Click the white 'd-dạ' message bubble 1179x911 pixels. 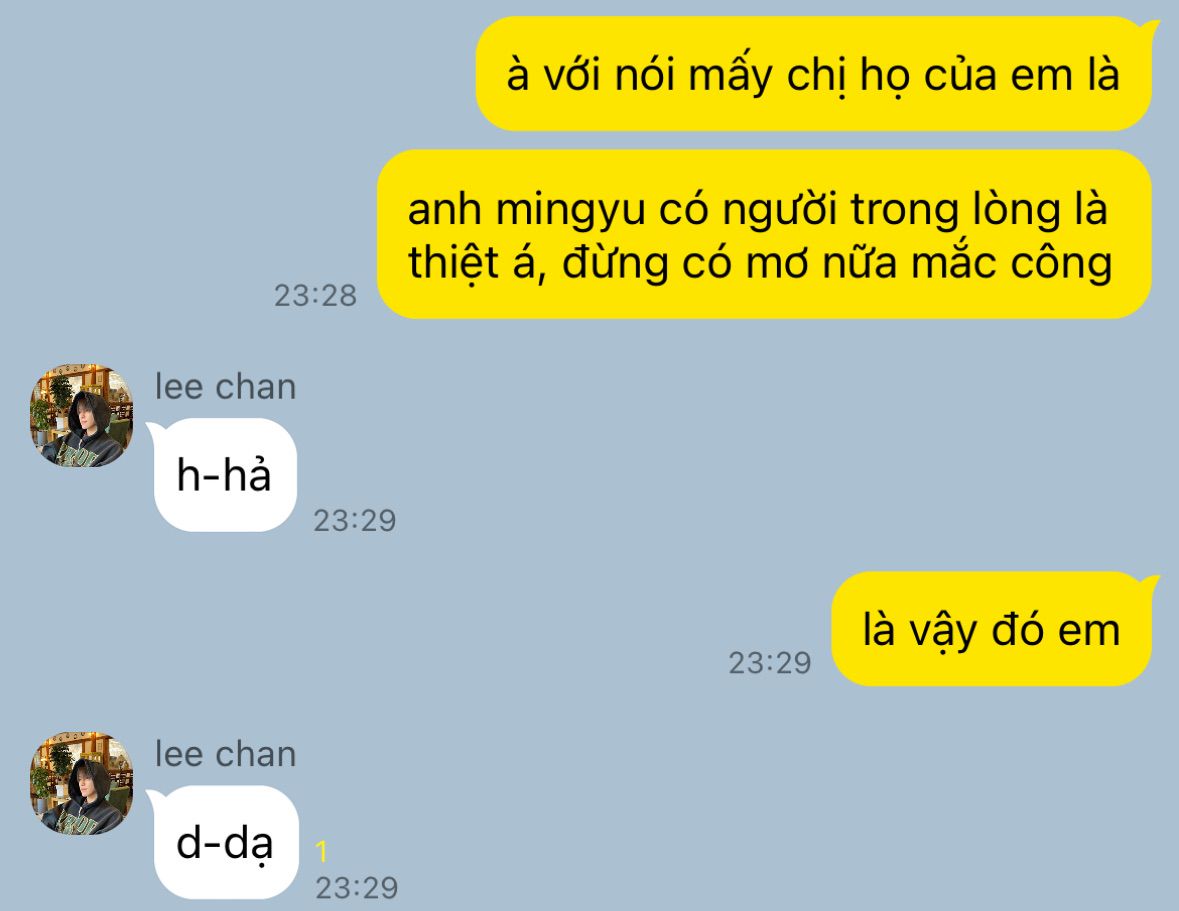pyautogui.click(x=224, y=843)
